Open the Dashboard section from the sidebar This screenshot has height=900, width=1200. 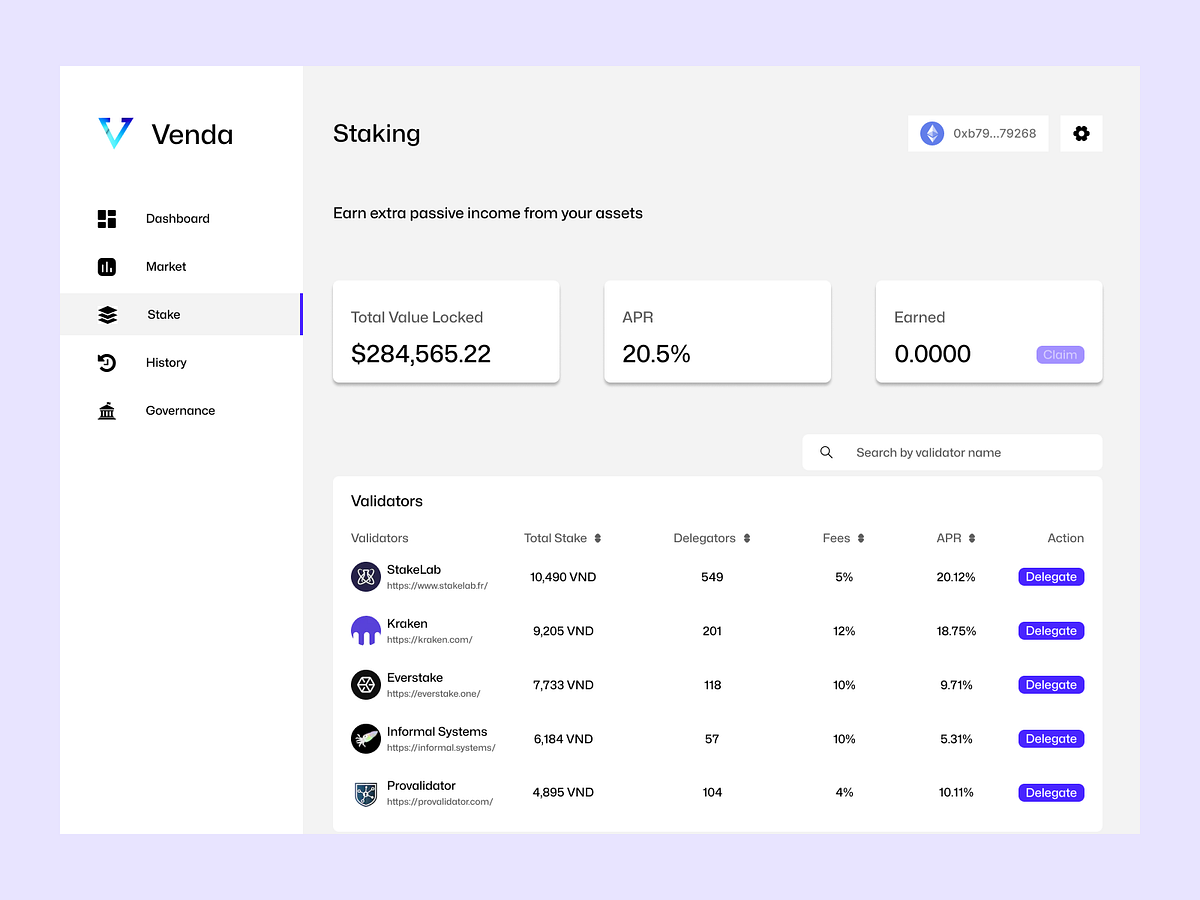pos(107,218)
